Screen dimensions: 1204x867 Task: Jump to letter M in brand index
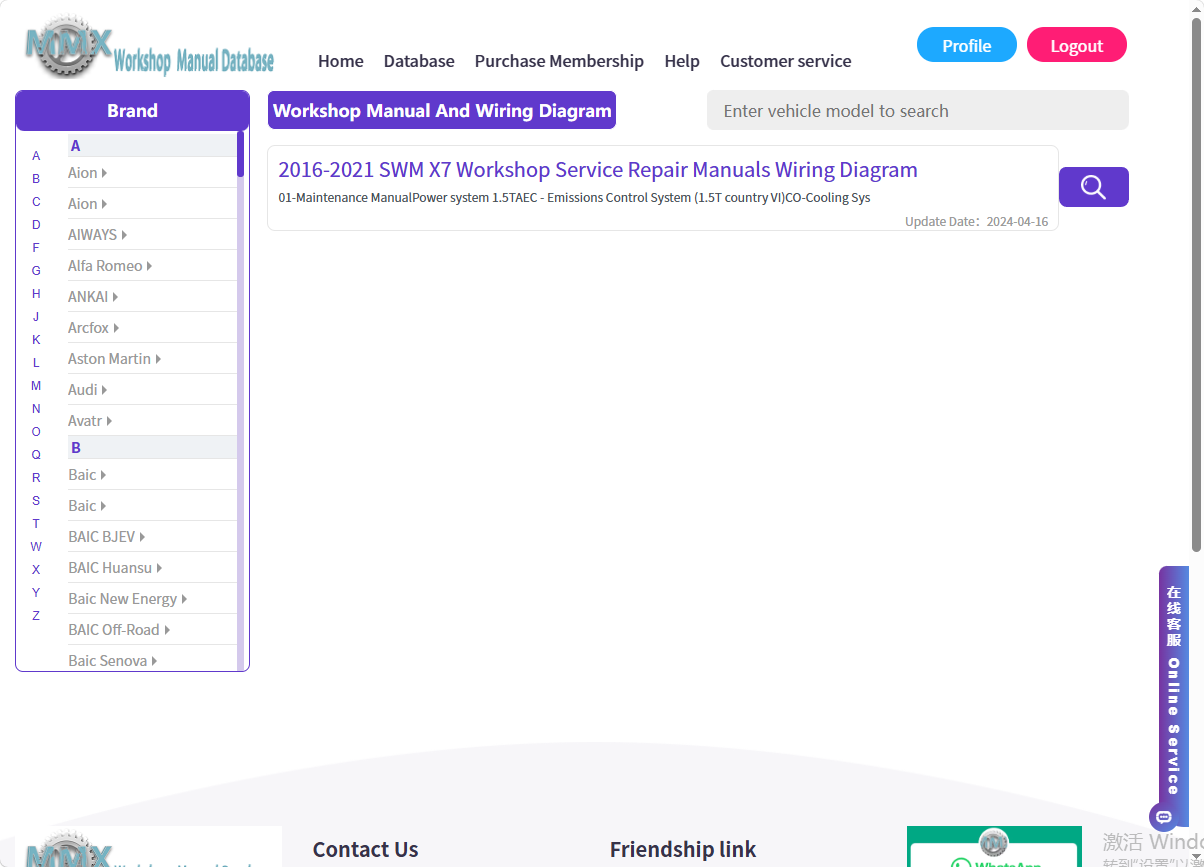[36, 386]
